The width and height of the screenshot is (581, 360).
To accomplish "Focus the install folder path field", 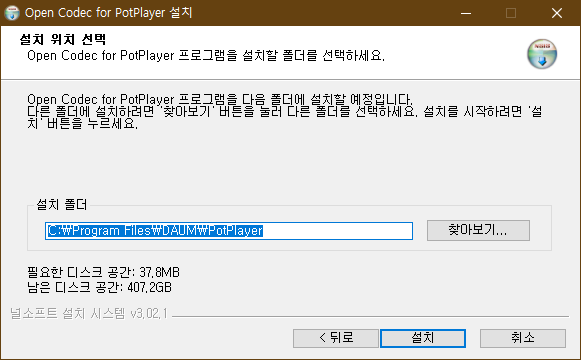I will point(229,231).
